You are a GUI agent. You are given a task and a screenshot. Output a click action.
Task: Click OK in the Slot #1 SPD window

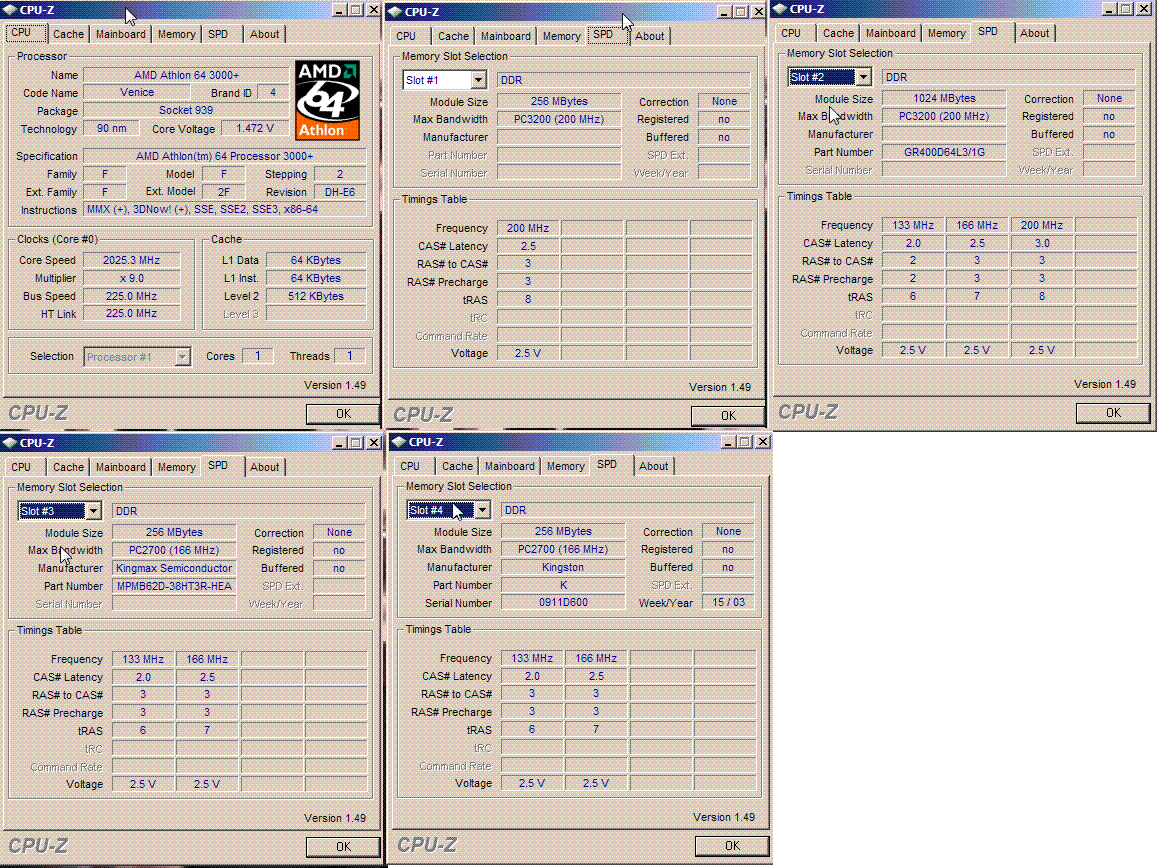click(728, 416)
